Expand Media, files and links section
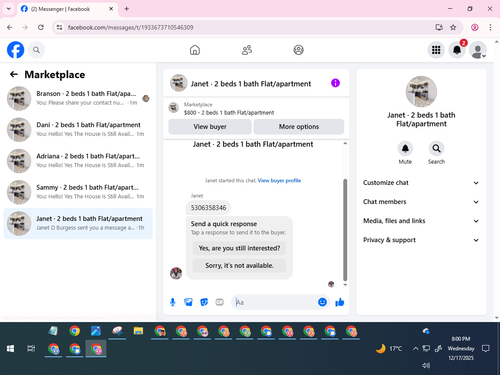This screenshot has width=500, height=375. [421, 221]
